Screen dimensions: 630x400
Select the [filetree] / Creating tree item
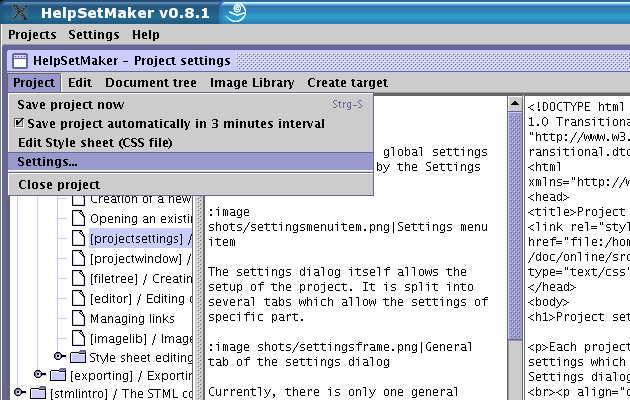tap(141, 279)
